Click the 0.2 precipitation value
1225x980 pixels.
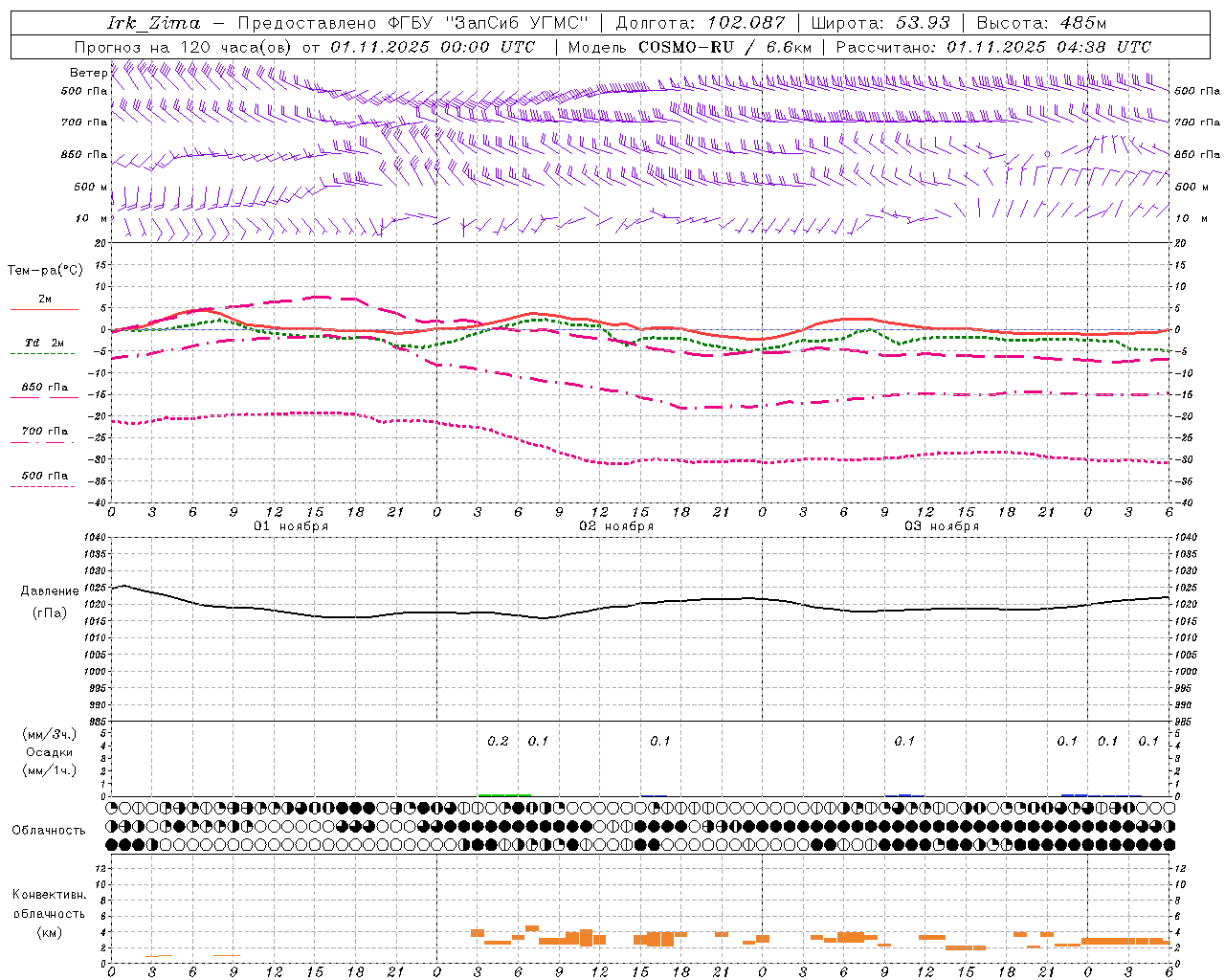498,742
